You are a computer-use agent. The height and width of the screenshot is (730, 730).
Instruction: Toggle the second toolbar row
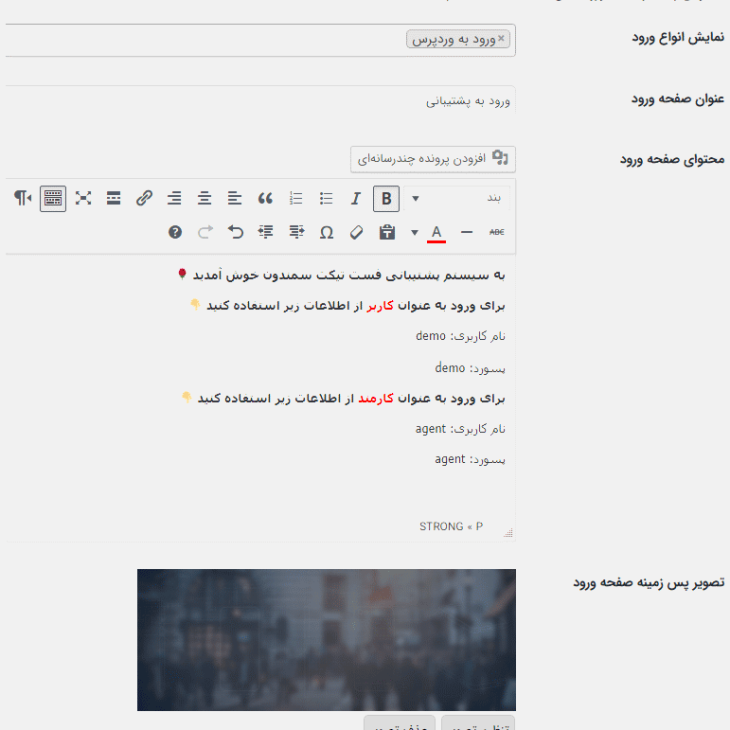coord(53,198)
